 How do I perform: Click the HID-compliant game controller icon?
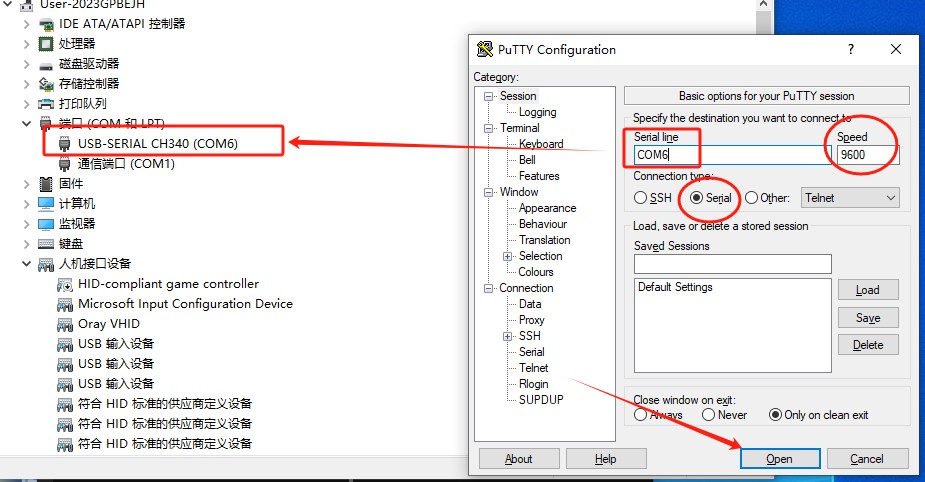65,284
